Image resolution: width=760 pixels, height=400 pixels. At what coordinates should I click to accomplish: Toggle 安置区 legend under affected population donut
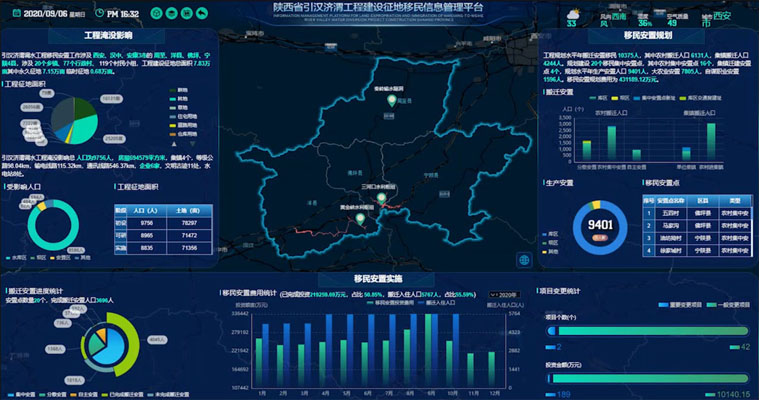pos(60,258)
